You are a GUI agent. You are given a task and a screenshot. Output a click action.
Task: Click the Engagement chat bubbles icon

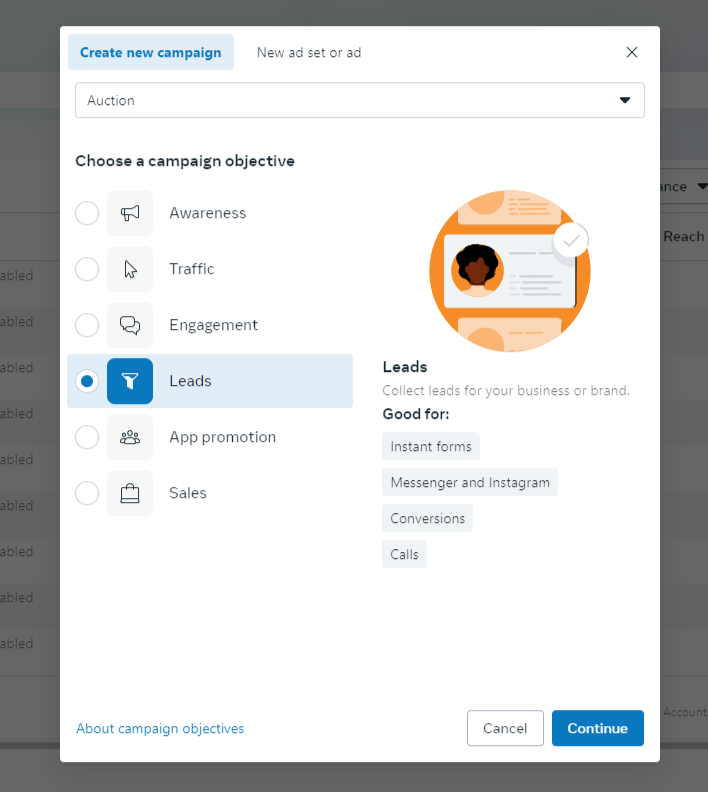(x=130, y=325)
